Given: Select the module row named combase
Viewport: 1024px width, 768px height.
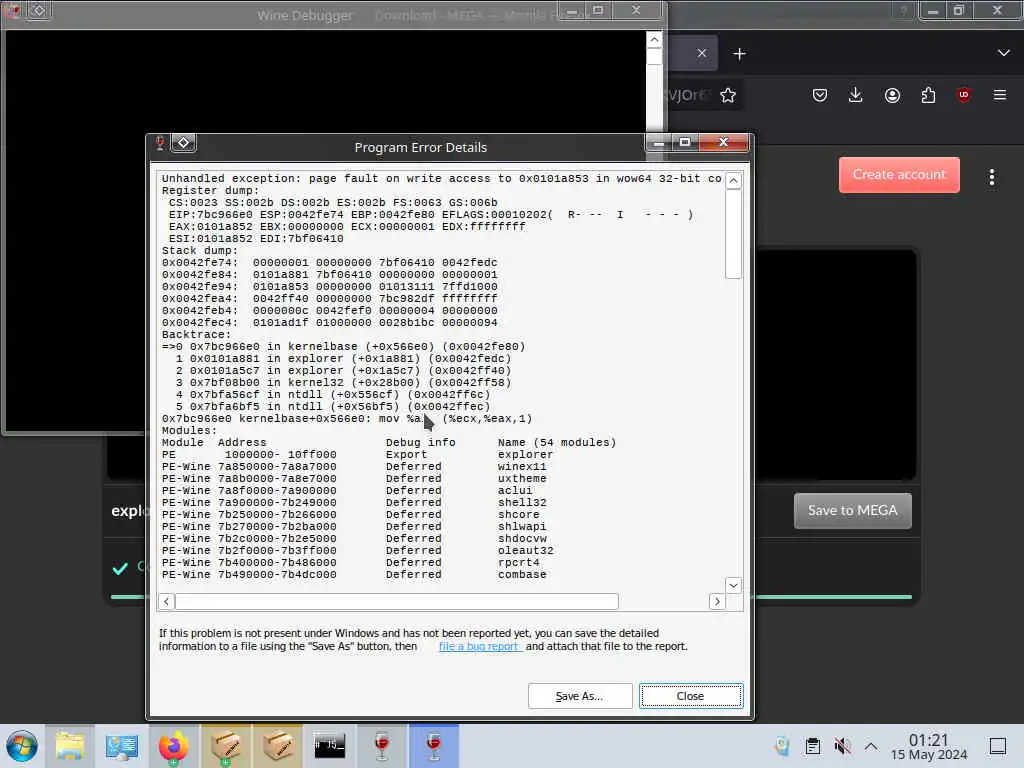Looking at the screenshot, I should point(354,575).
